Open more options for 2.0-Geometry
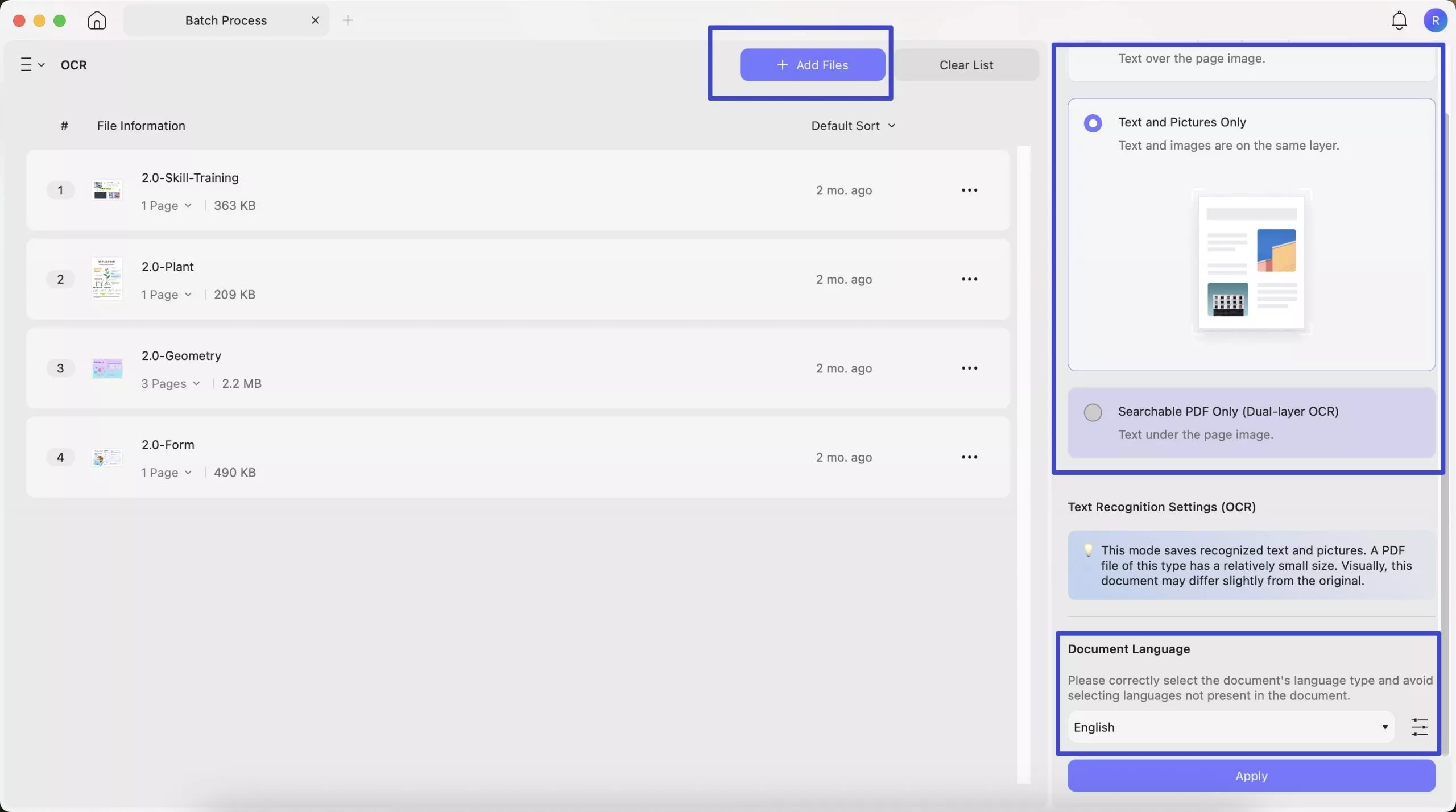Viewport: 1456px width, 812px height. point(969,368)
